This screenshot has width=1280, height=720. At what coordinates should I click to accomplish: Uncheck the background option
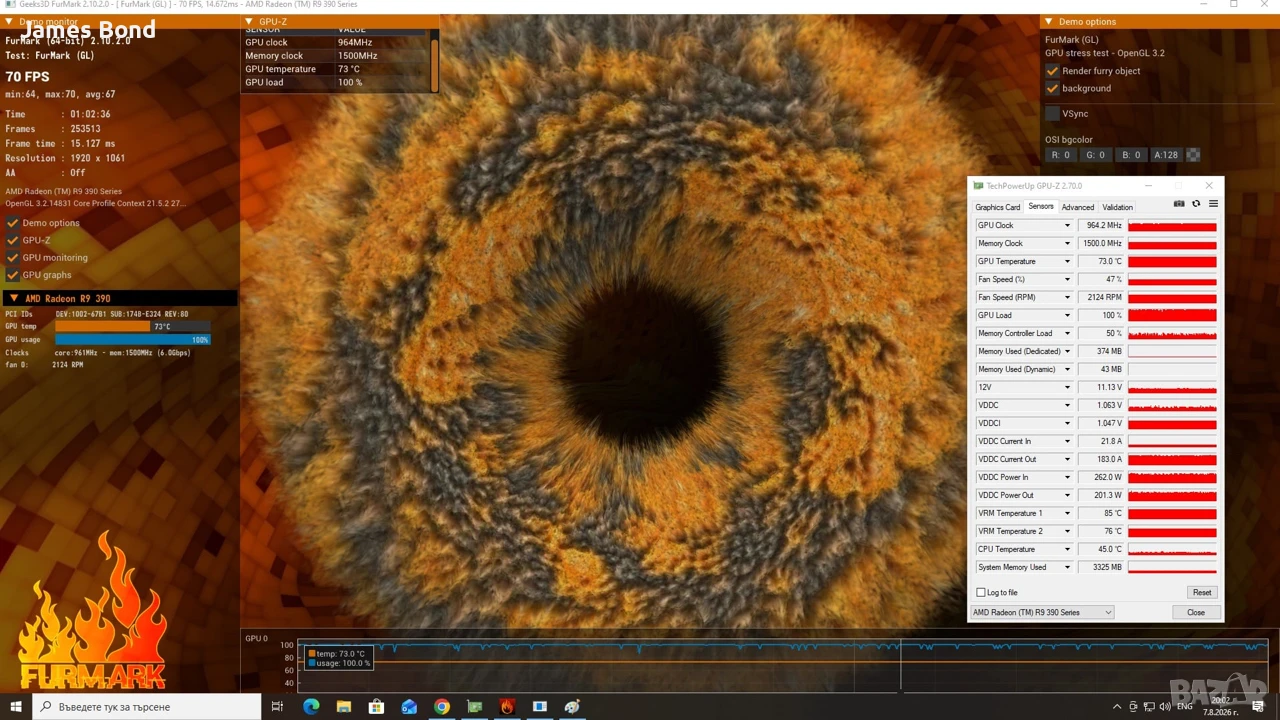(x=1052, y=88)
